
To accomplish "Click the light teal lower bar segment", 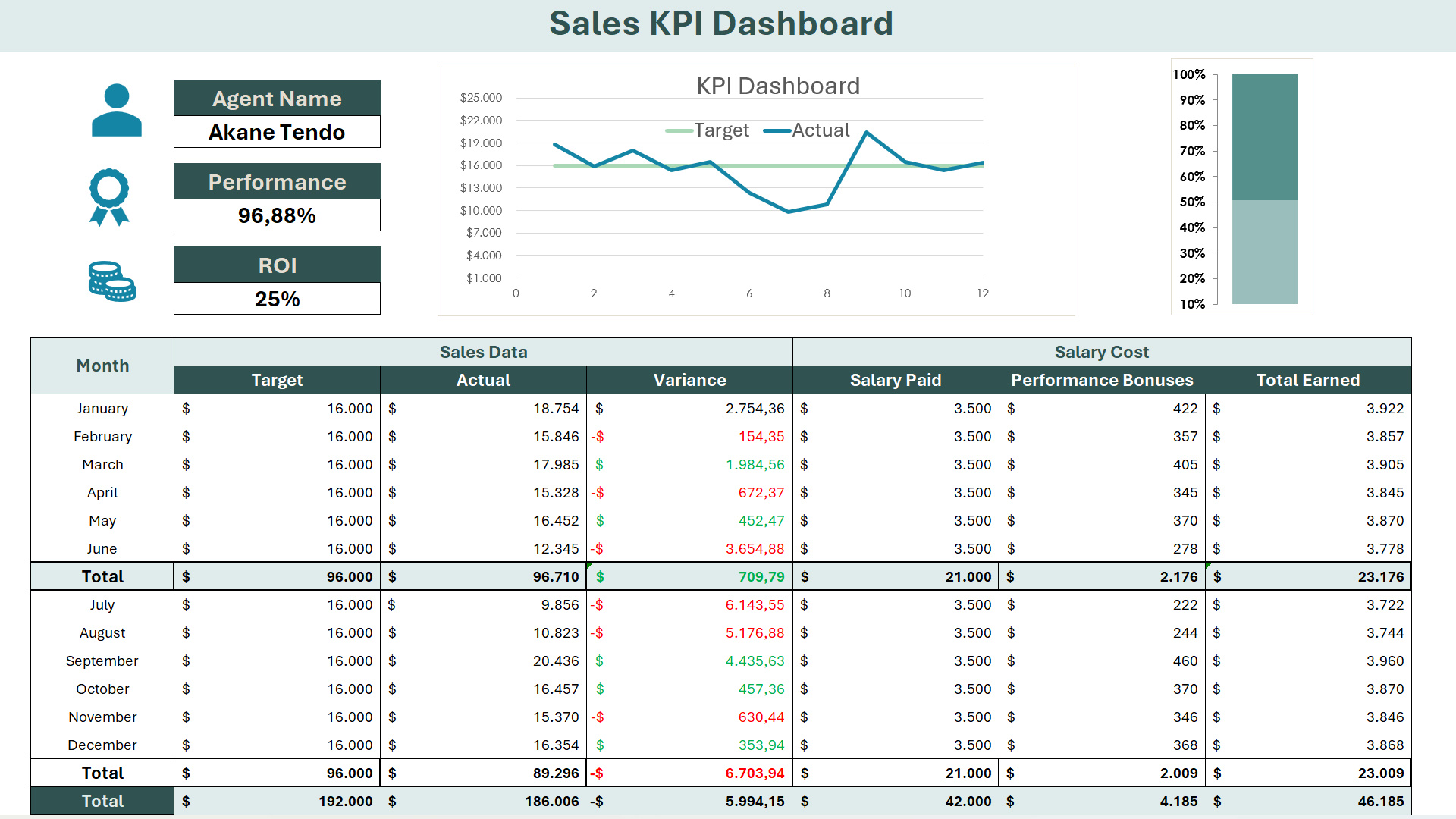I will [x=1264, y=252].
